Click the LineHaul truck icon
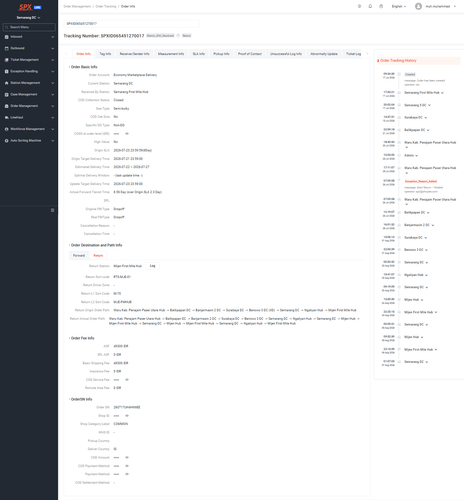Screen dimensions: 464x500 (6, 118)
